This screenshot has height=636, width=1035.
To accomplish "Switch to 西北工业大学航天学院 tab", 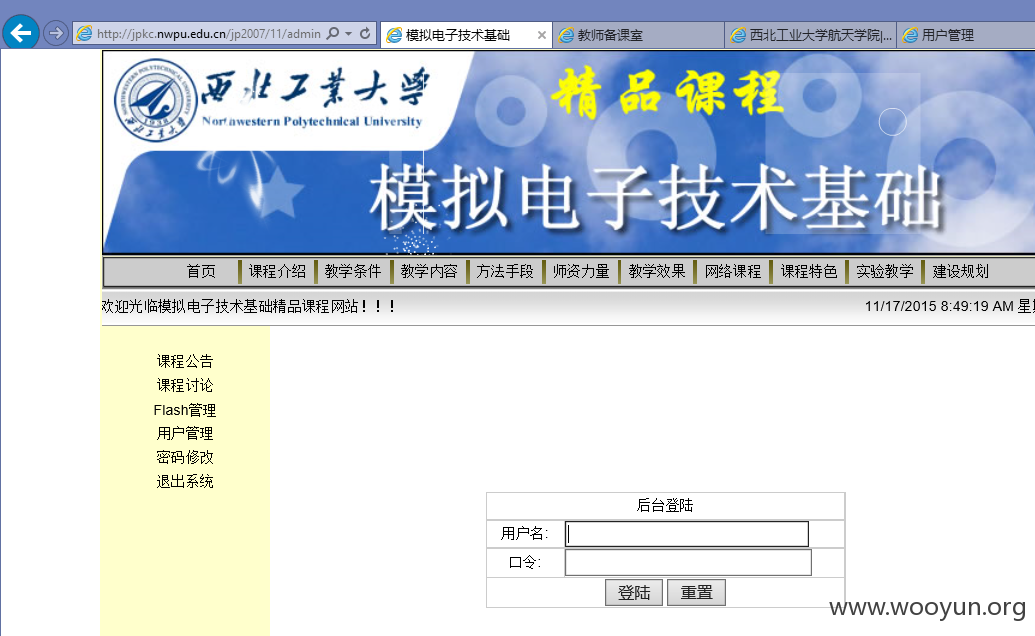I will tap(811, 35).
